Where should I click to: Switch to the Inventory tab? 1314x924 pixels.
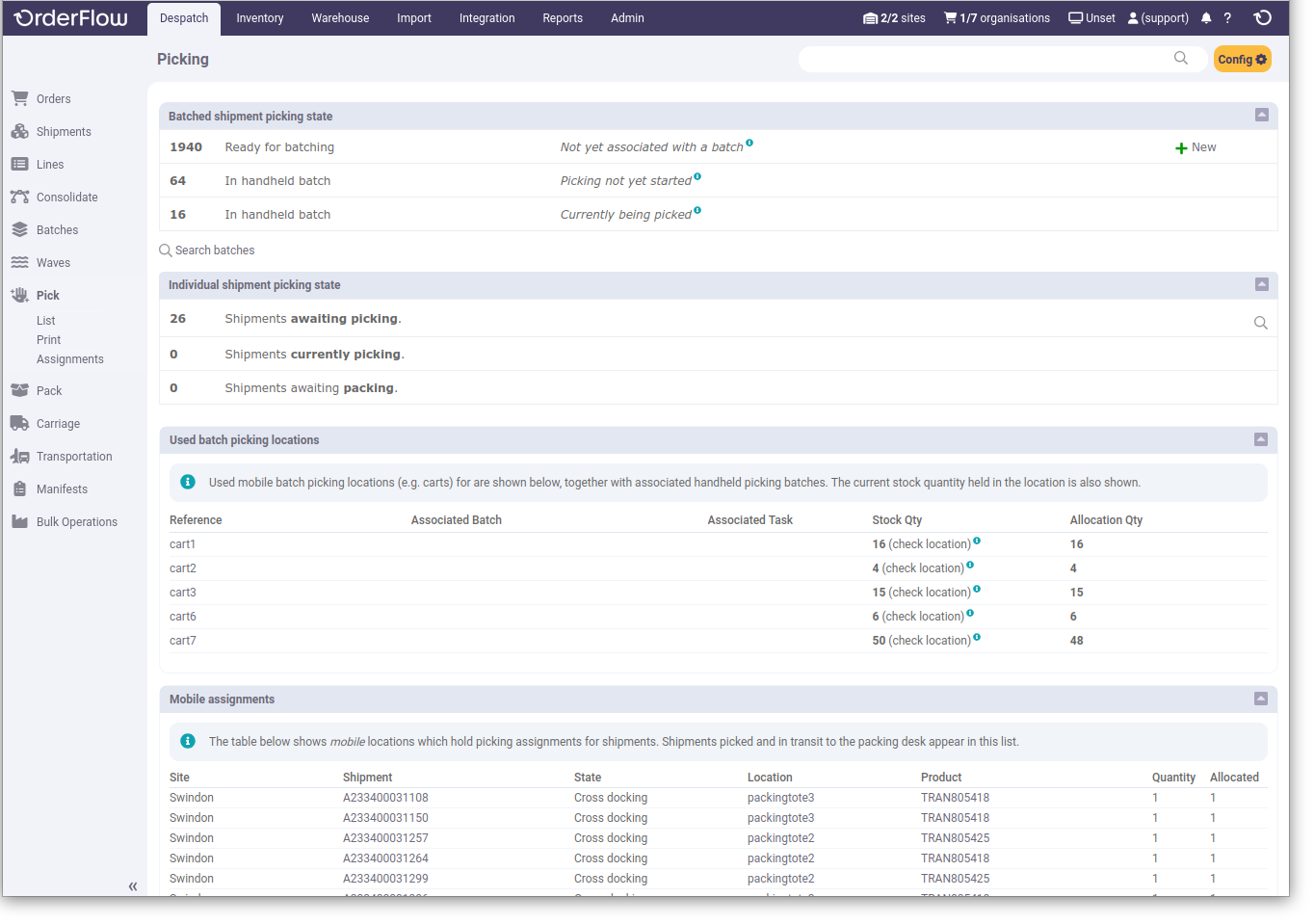(x=259, y=17)
